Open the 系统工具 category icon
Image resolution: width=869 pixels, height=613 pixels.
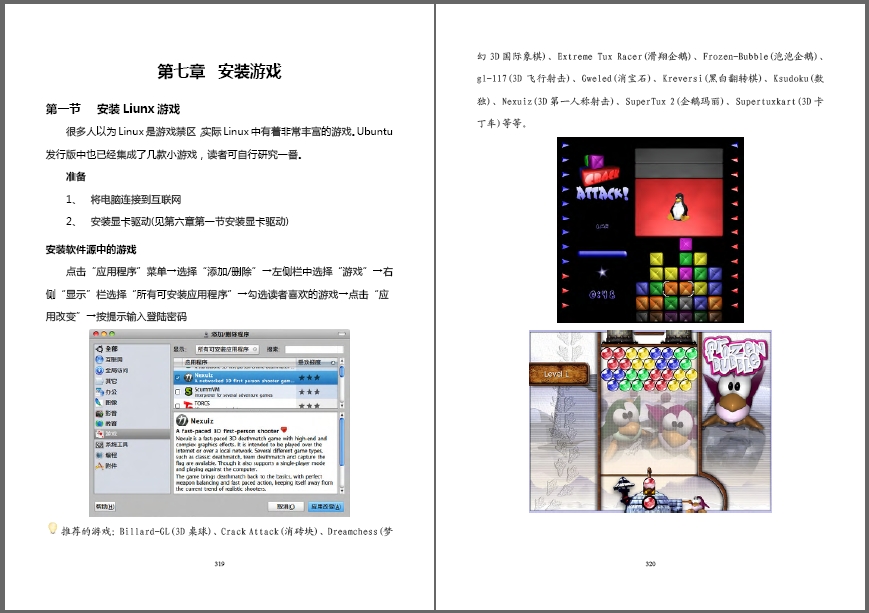coord(99,445)
